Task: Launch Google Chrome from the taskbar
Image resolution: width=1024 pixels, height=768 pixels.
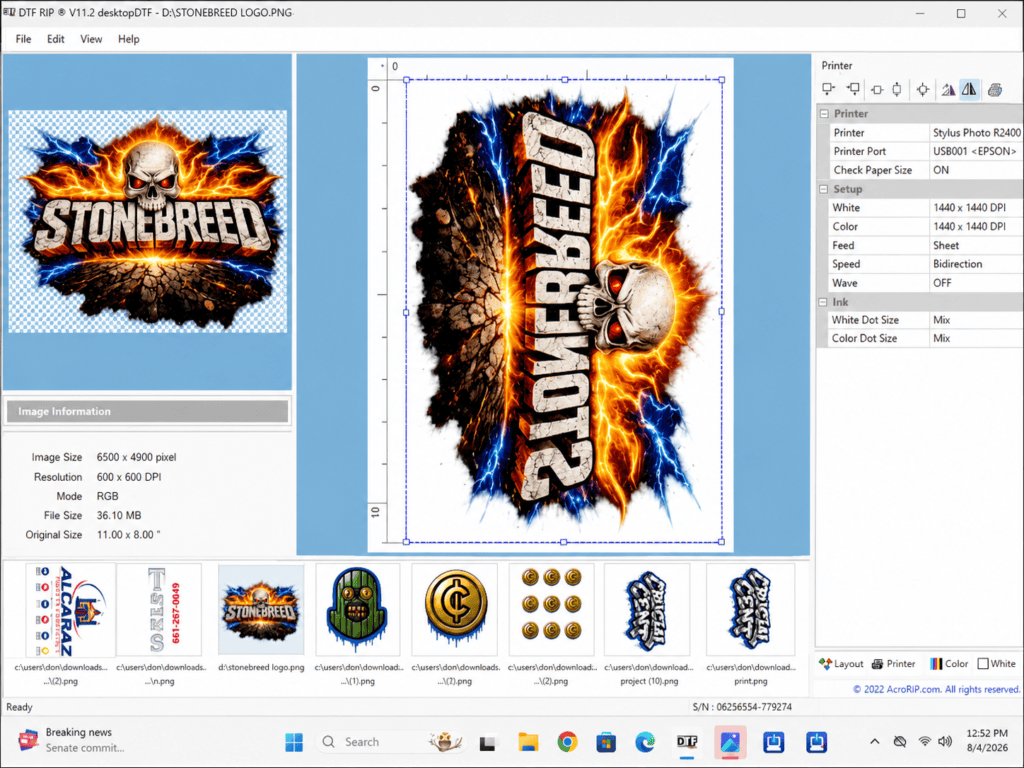Action: coord(568,742)
